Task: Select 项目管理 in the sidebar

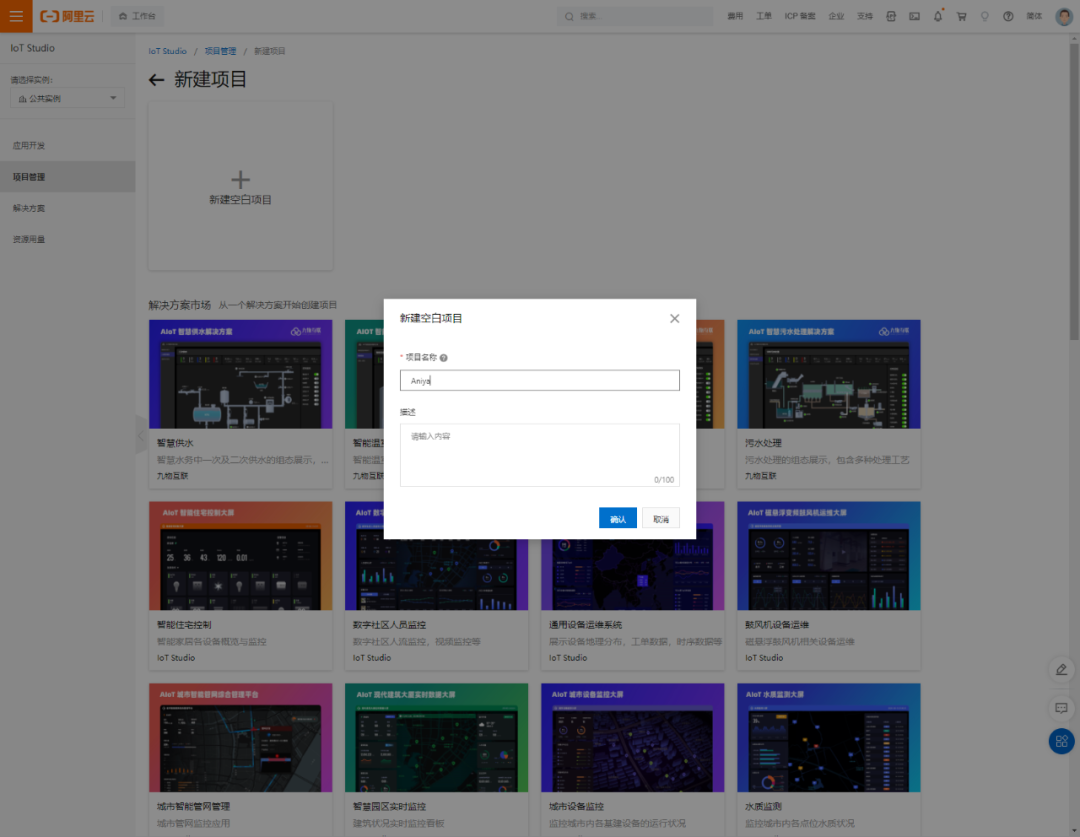Action: click(68, 177)
